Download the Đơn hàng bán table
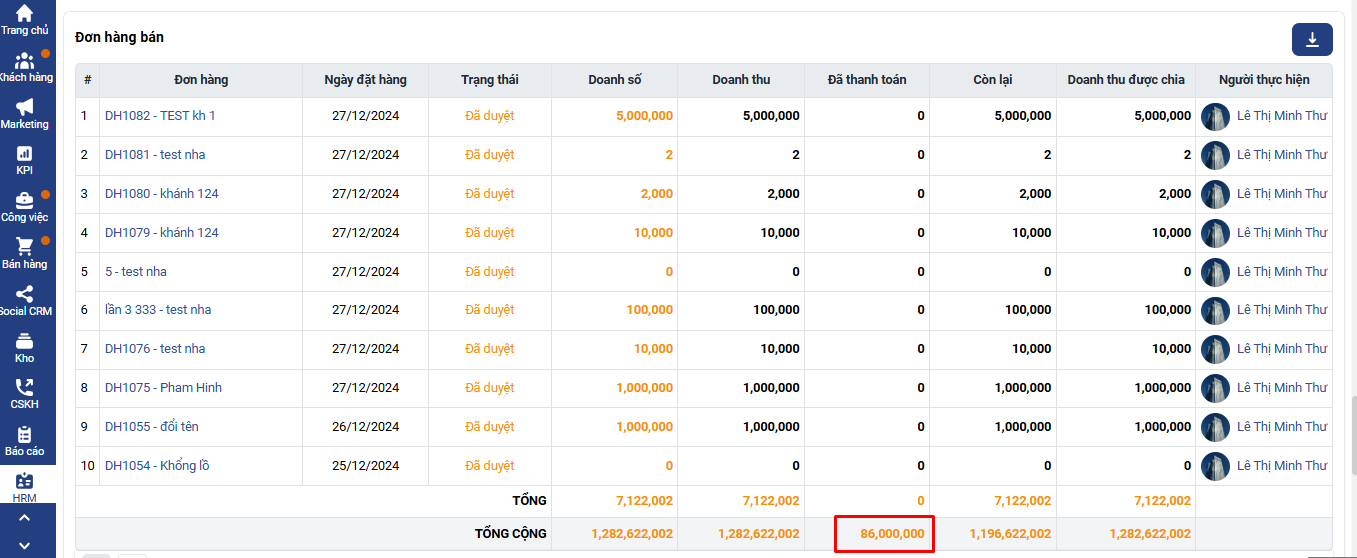Image resolution: width=1357 pixels, height=558 pixels. pos(1312,39)
